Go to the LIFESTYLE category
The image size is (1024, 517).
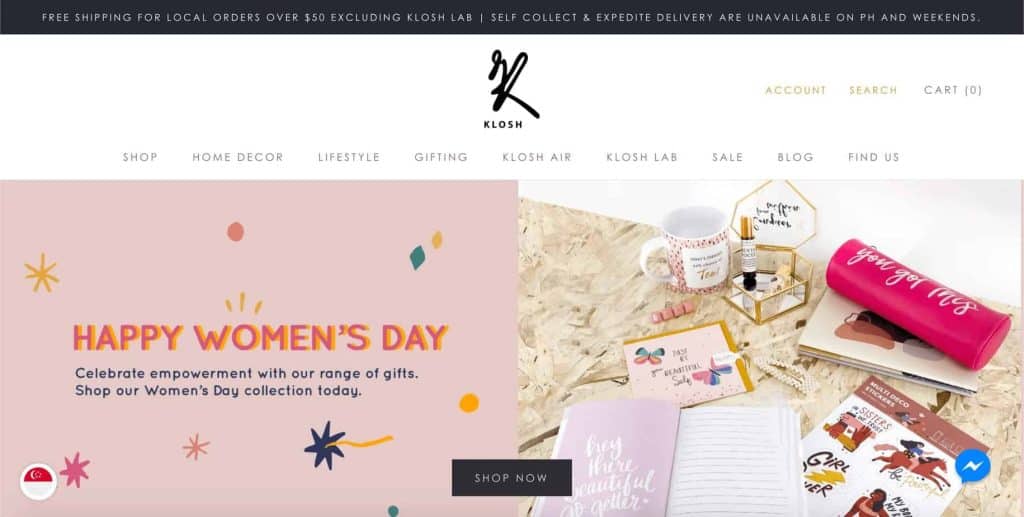point(349,157)
